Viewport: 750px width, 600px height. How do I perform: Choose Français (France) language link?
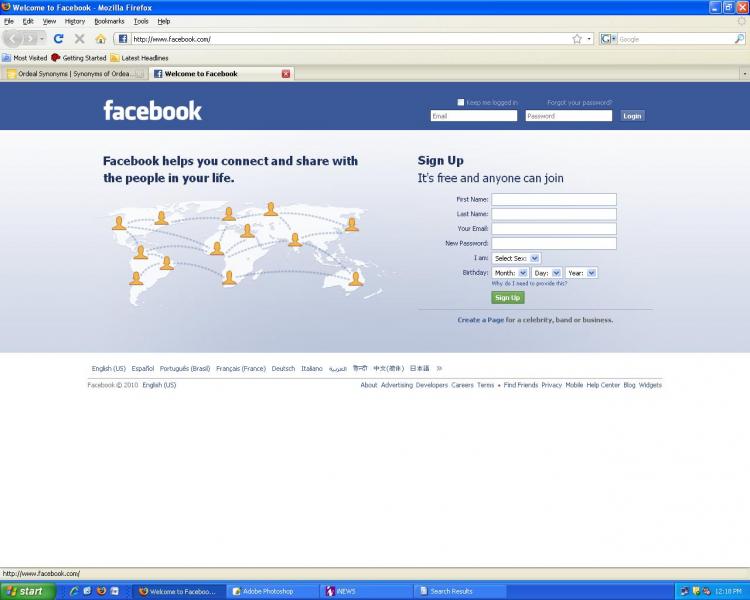pyautogui.click(x=241, y=368)
